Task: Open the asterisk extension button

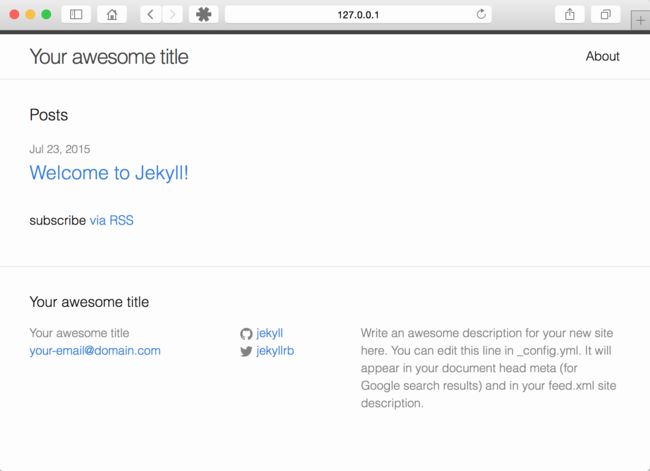Action: tap(204, 15)
